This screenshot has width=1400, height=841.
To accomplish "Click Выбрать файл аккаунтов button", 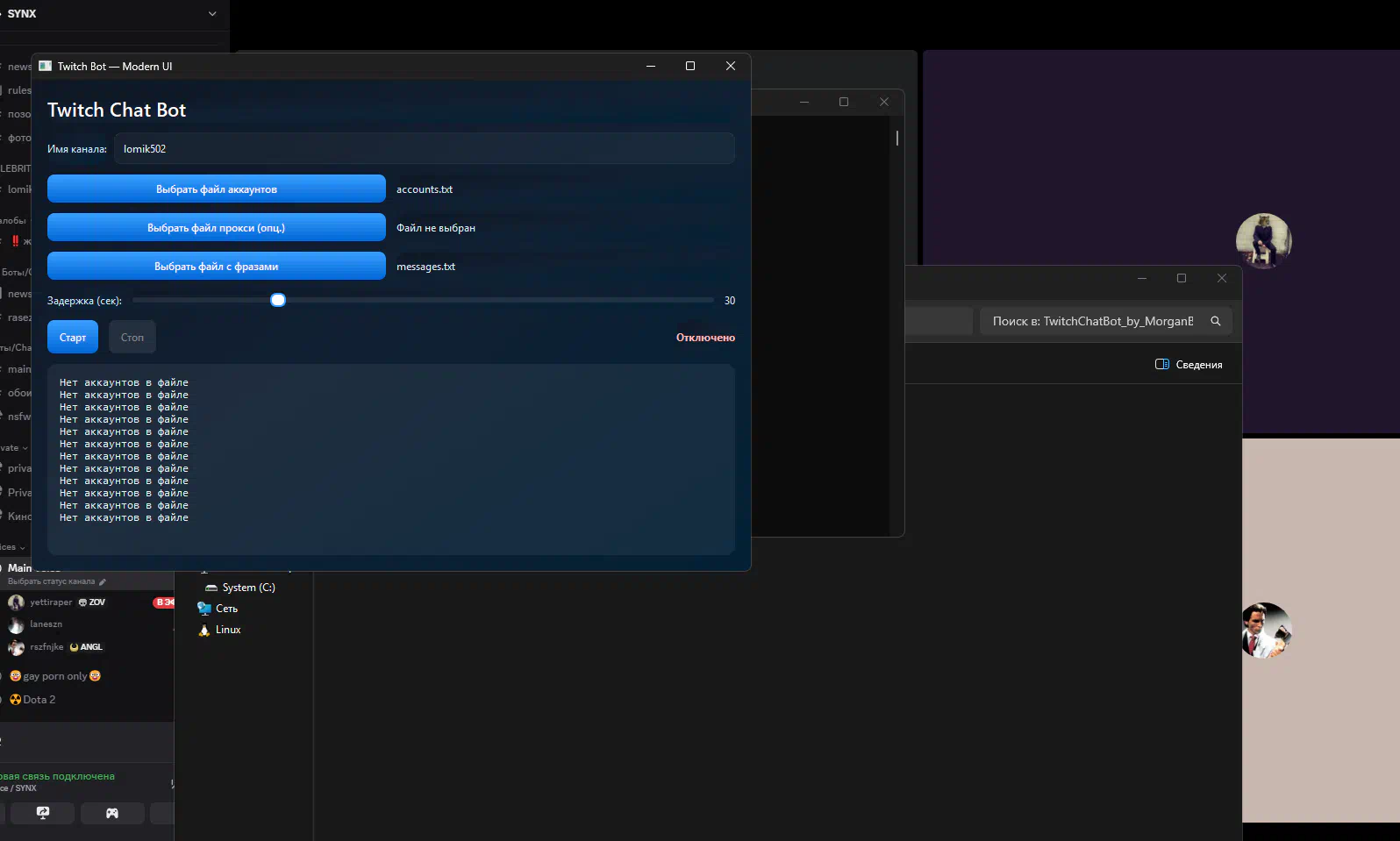I will [217, 189].
